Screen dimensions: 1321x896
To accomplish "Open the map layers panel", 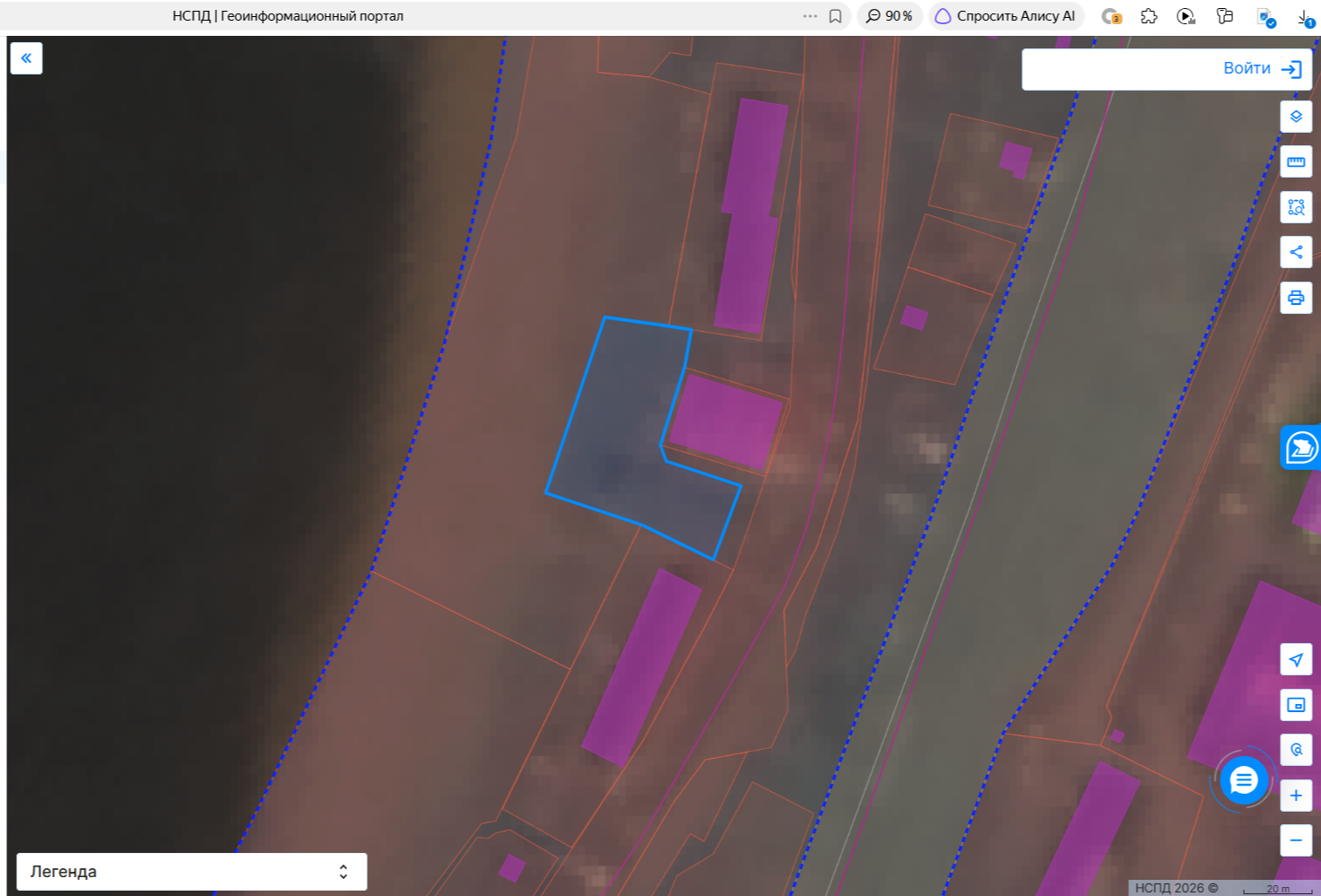I will [1296, 117].
